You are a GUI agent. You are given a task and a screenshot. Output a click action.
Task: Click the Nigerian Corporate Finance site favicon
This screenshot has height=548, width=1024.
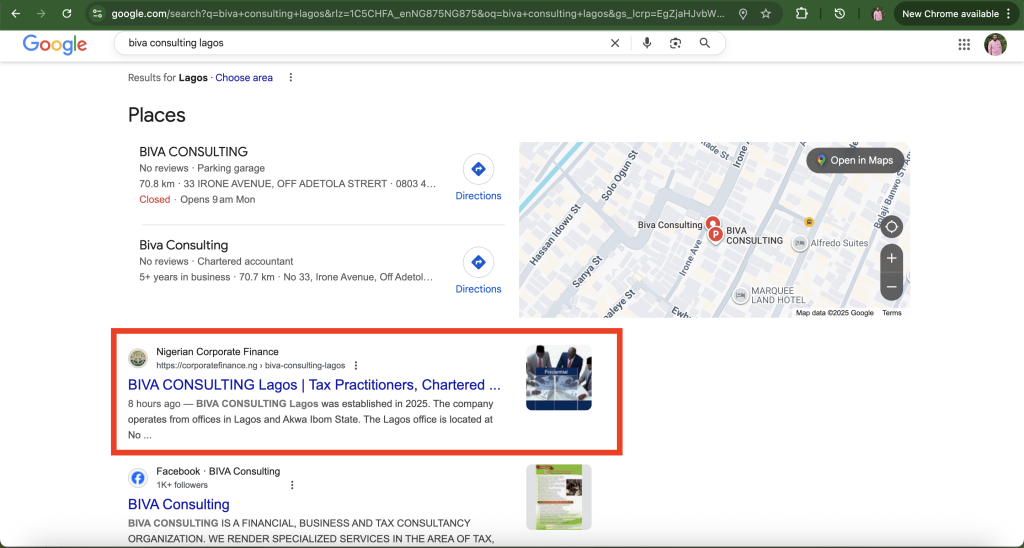point(138,358)
